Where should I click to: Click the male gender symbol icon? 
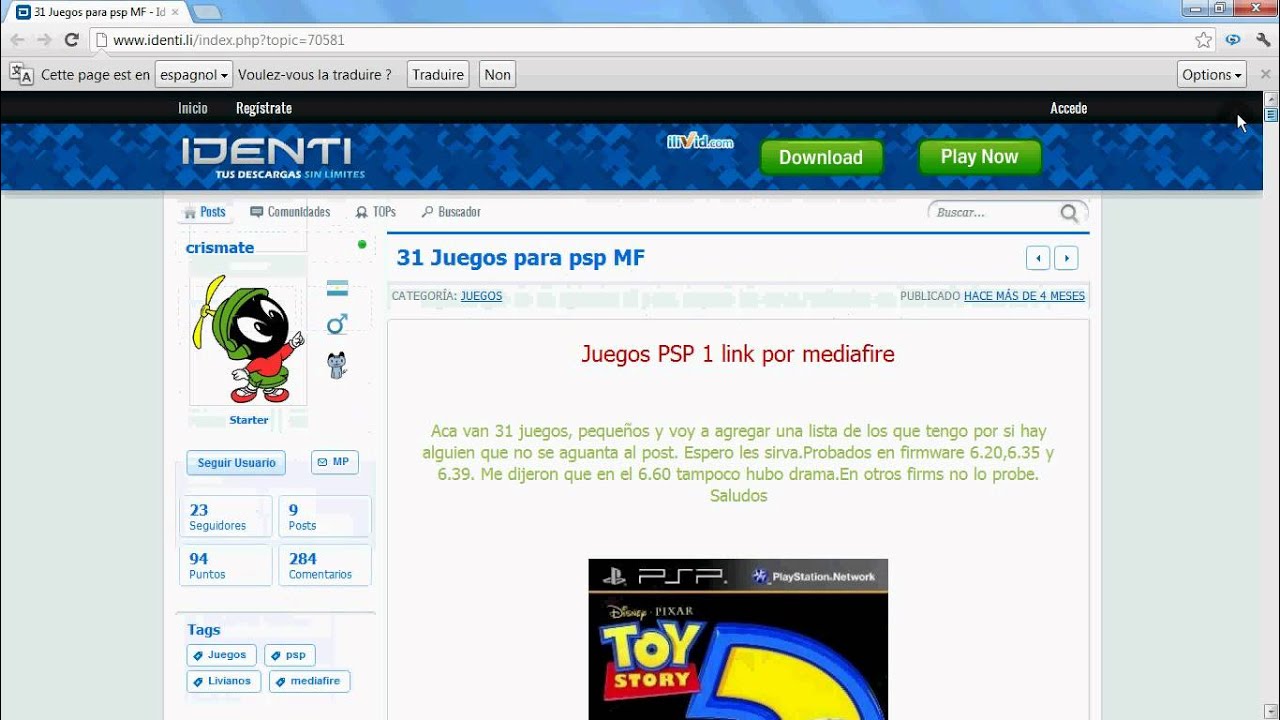click(337, 323)
